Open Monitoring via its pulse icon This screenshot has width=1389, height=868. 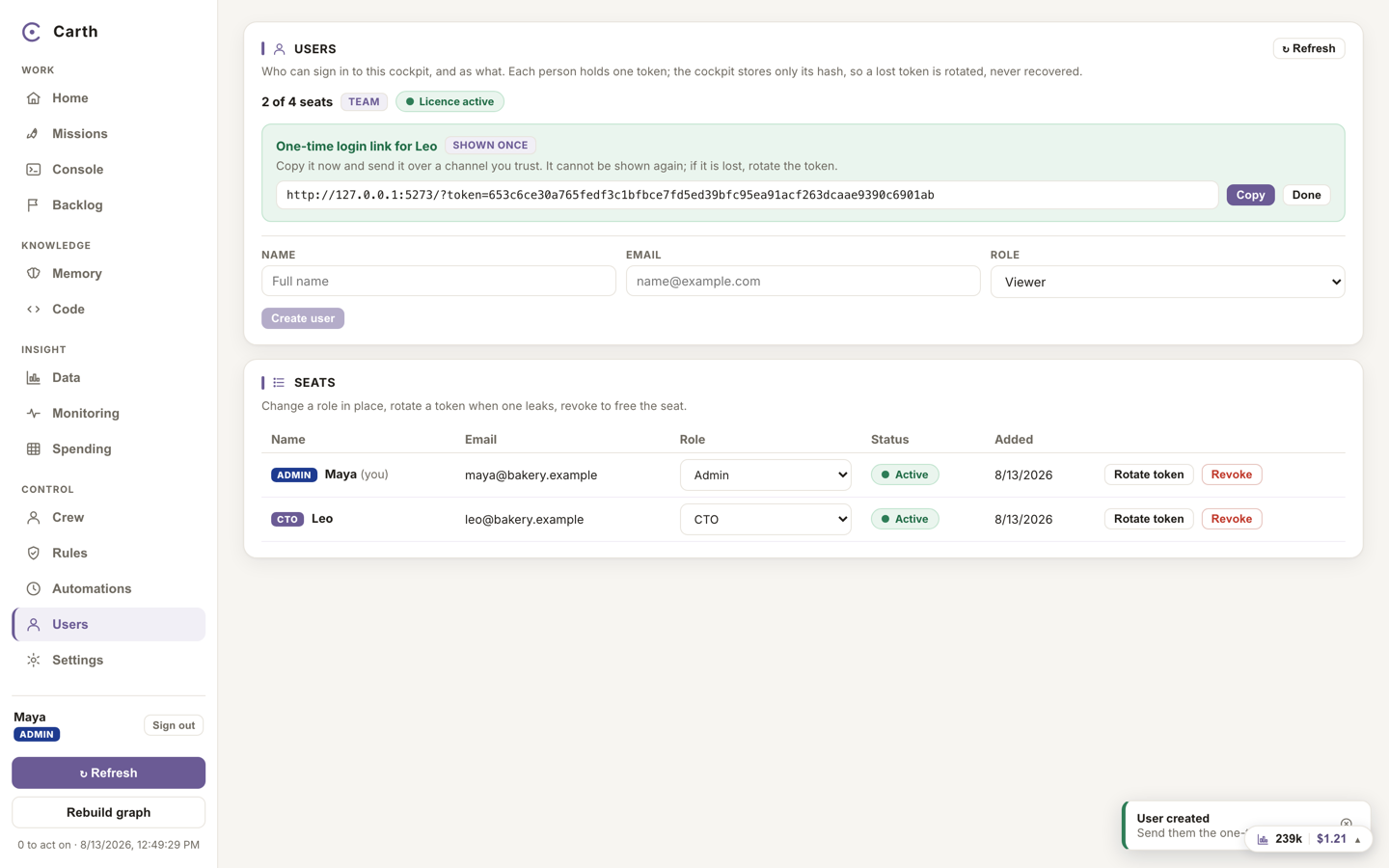tap(34, 414)
